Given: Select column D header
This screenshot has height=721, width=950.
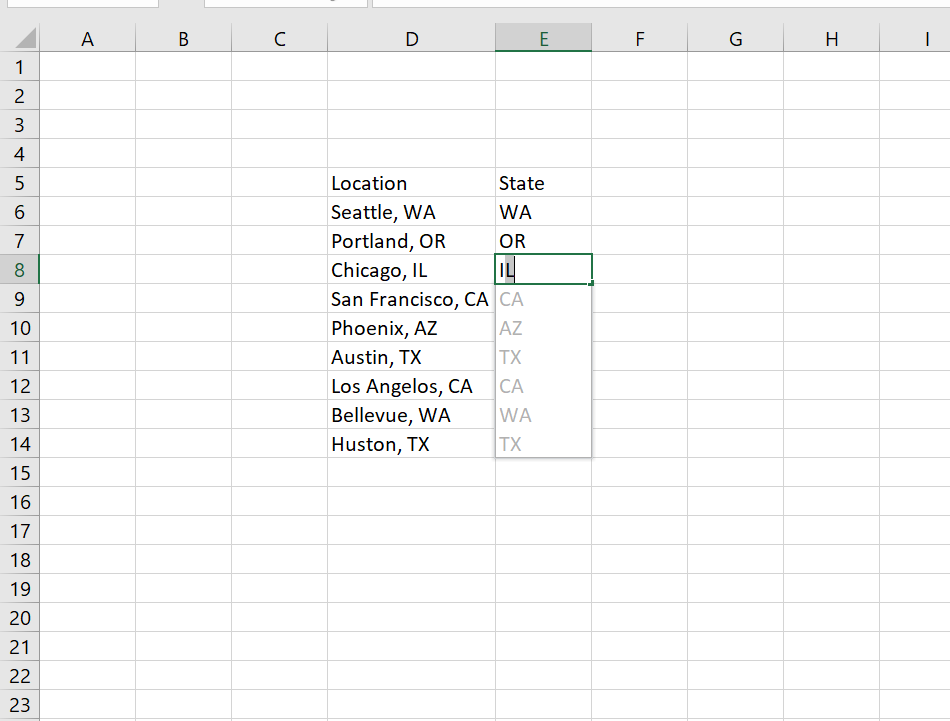Looking at the screenshot, I should 411,37.
